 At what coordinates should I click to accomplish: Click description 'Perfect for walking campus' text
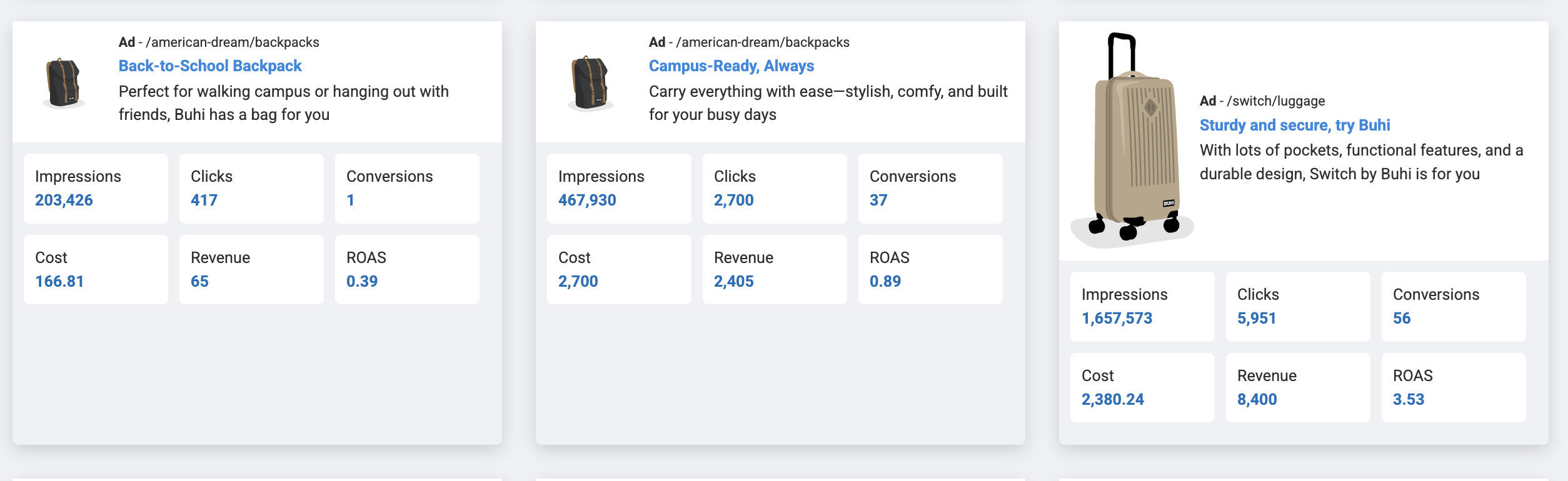[284, 103]
